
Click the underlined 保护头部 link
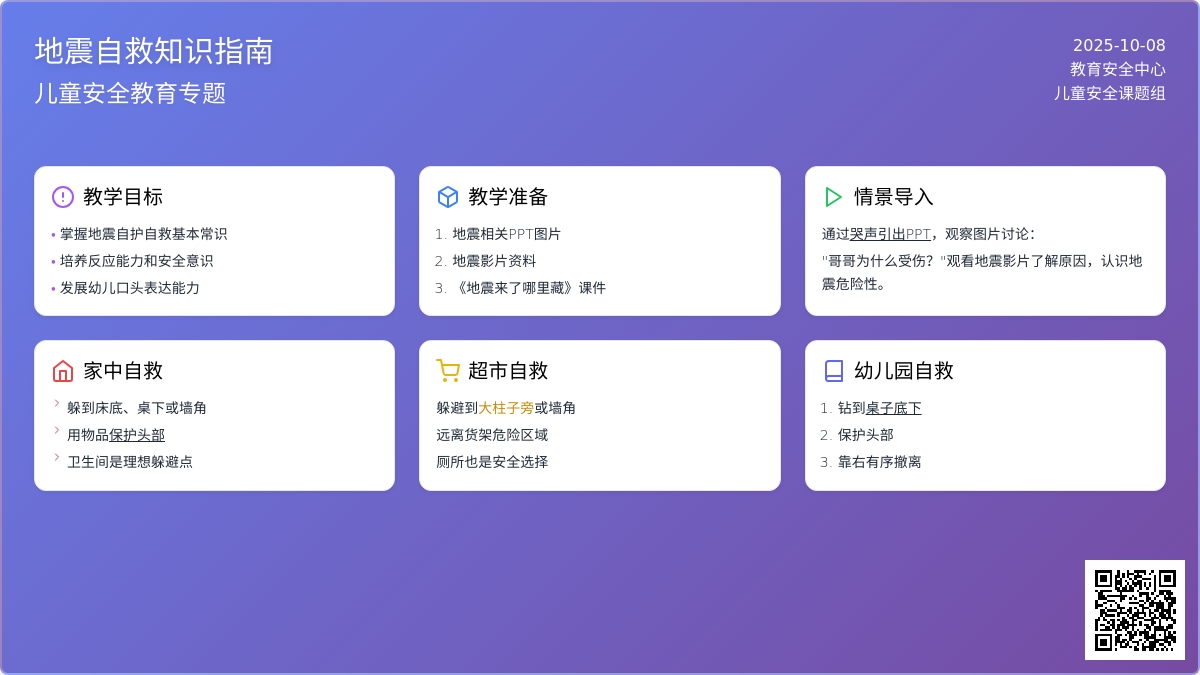[x=137, y=435]
